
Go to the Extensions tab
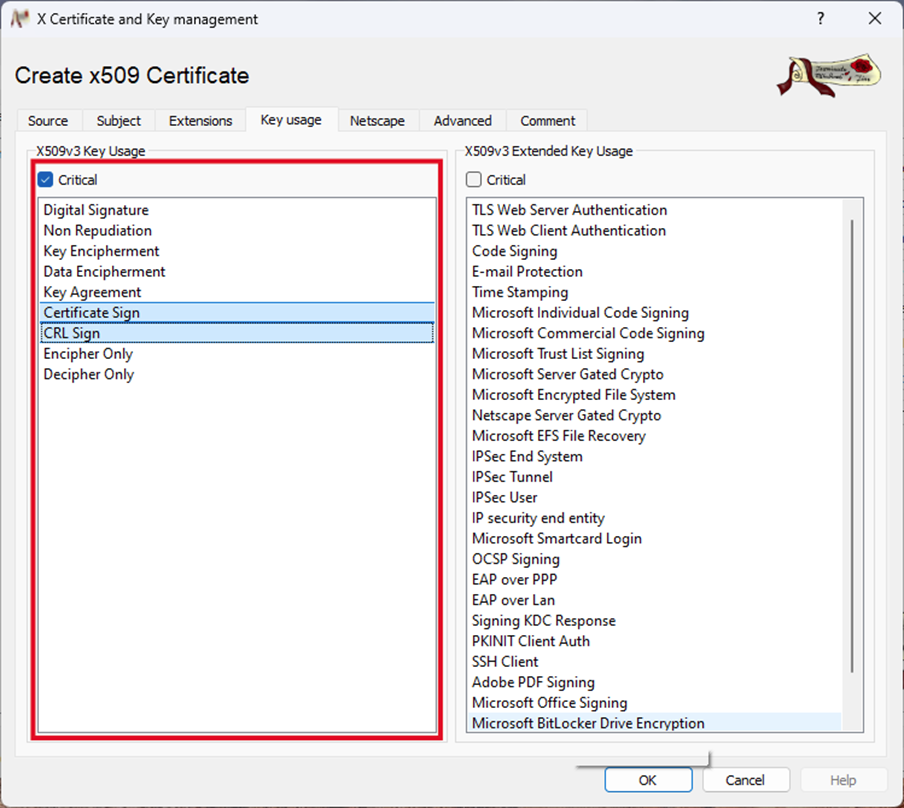tap(200, 121)
